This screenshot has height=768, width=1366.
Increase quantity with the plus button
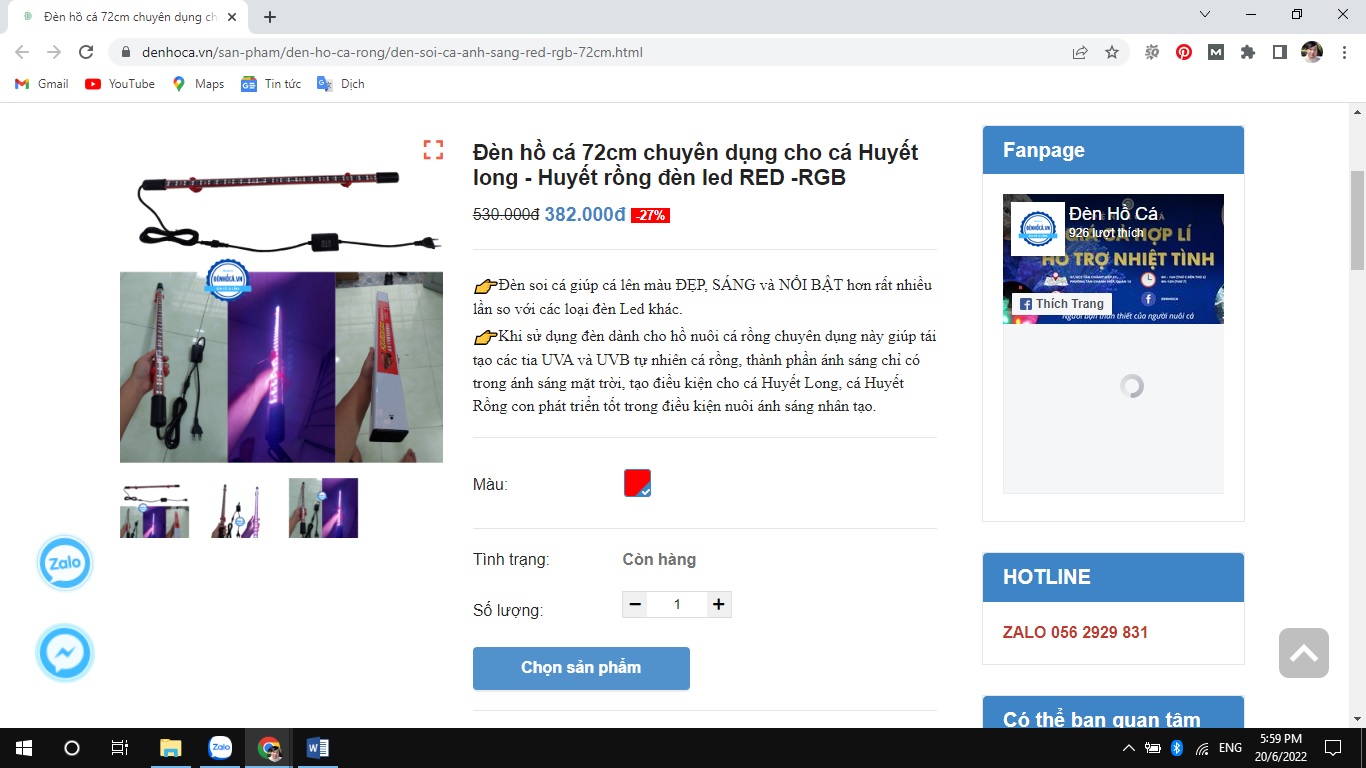pyautogui.click(x=717, y=604)
